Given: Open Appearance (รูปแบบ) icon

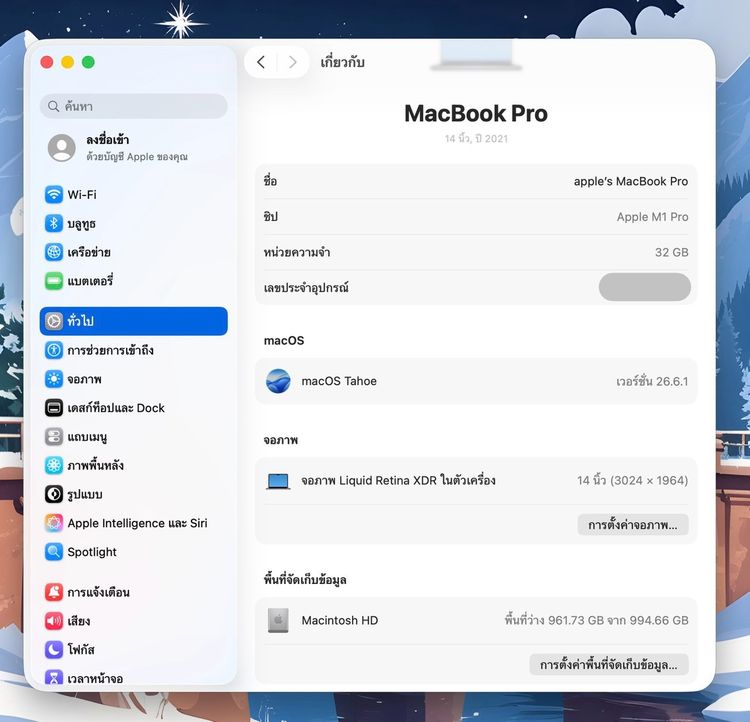Looking at the screenshot, I should (54, 494).
